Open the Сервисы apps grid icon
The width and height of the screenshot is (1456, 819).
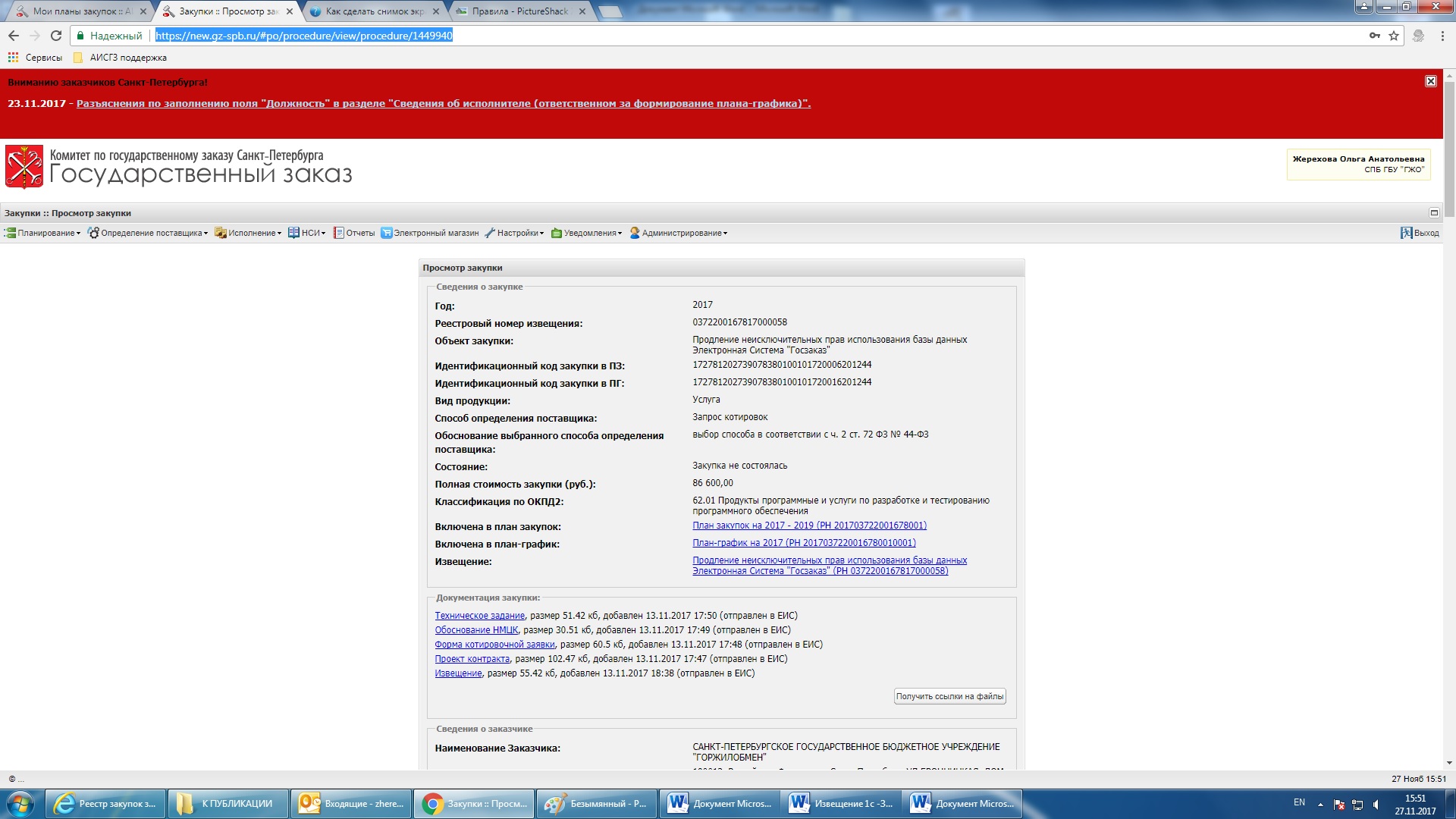click(13, 58)
